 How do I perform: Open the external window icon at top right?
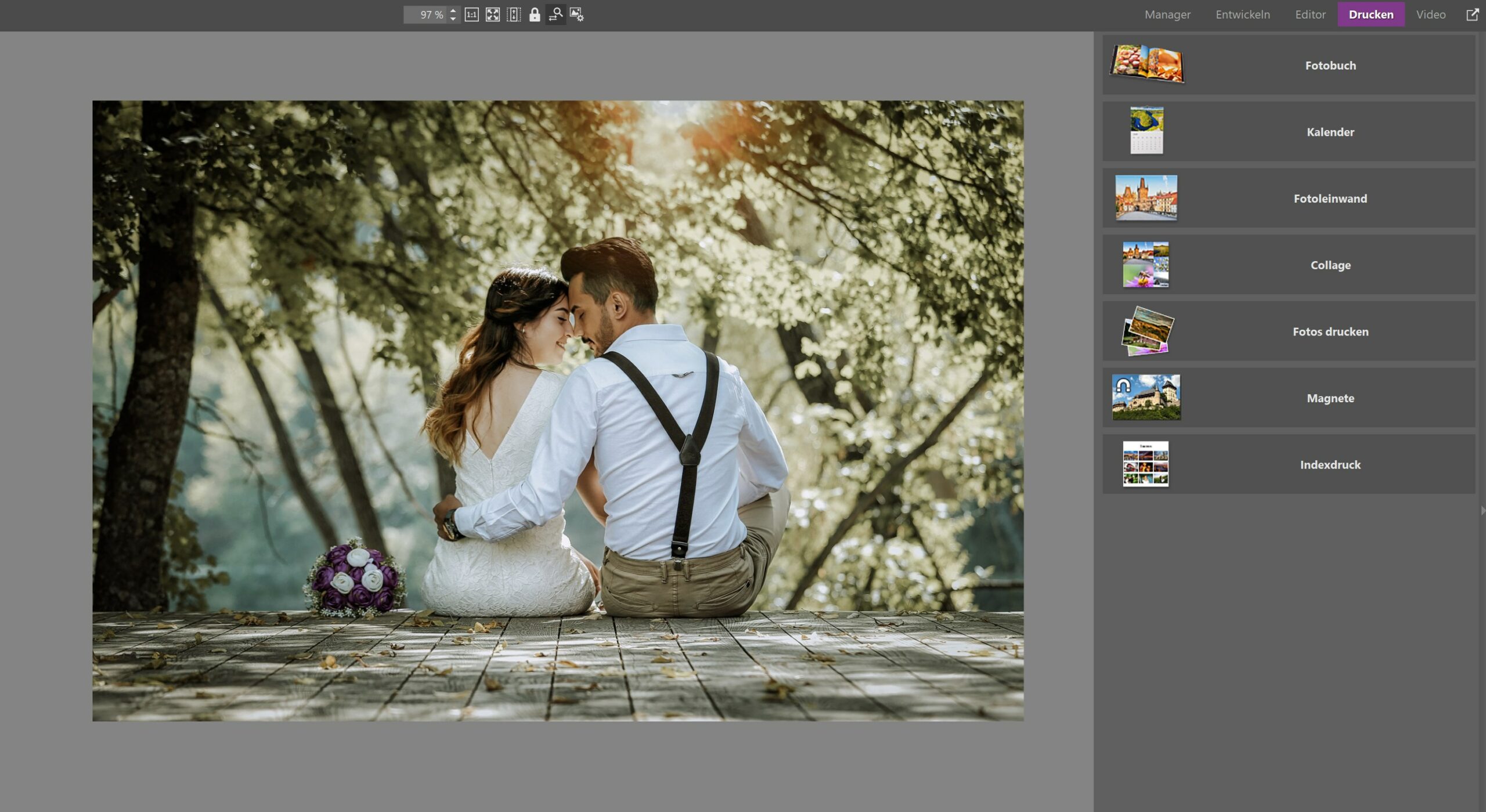point(1472,15)
